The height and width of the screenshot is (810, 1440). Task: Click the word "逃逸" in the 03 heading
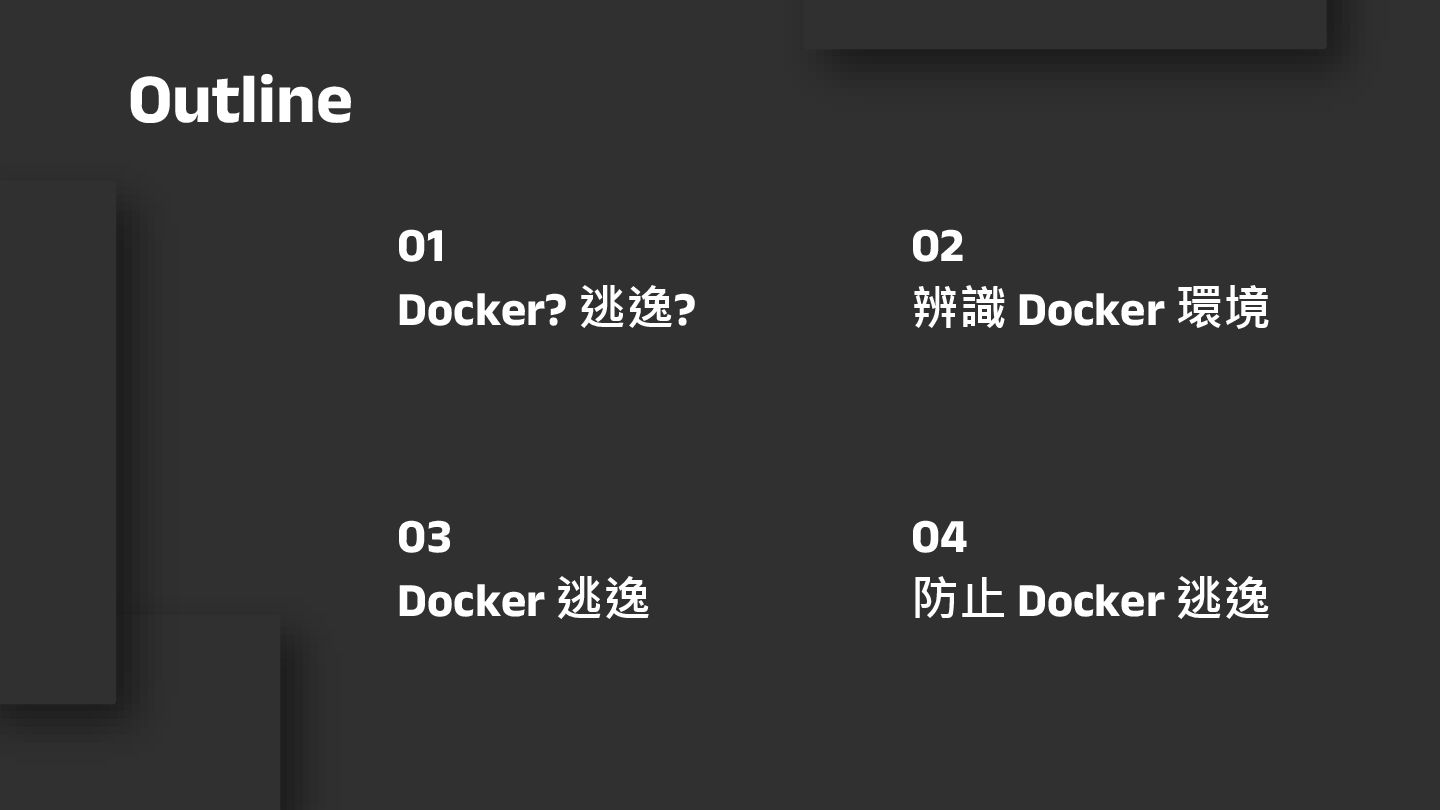pos(603,600)
